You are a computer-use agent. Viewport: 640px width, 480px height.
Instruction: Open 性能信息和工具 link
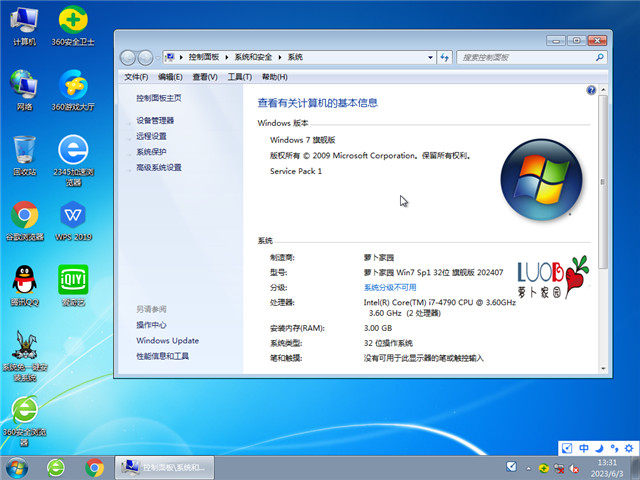(x=162, y=356)
